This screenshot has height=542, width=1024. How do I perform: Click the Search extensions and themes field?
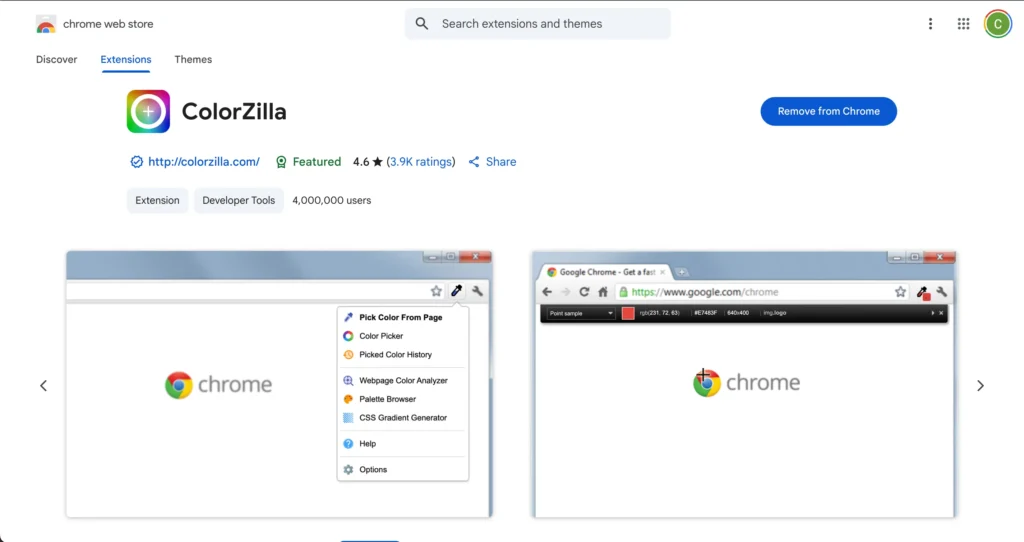click(x=537, y=24)
